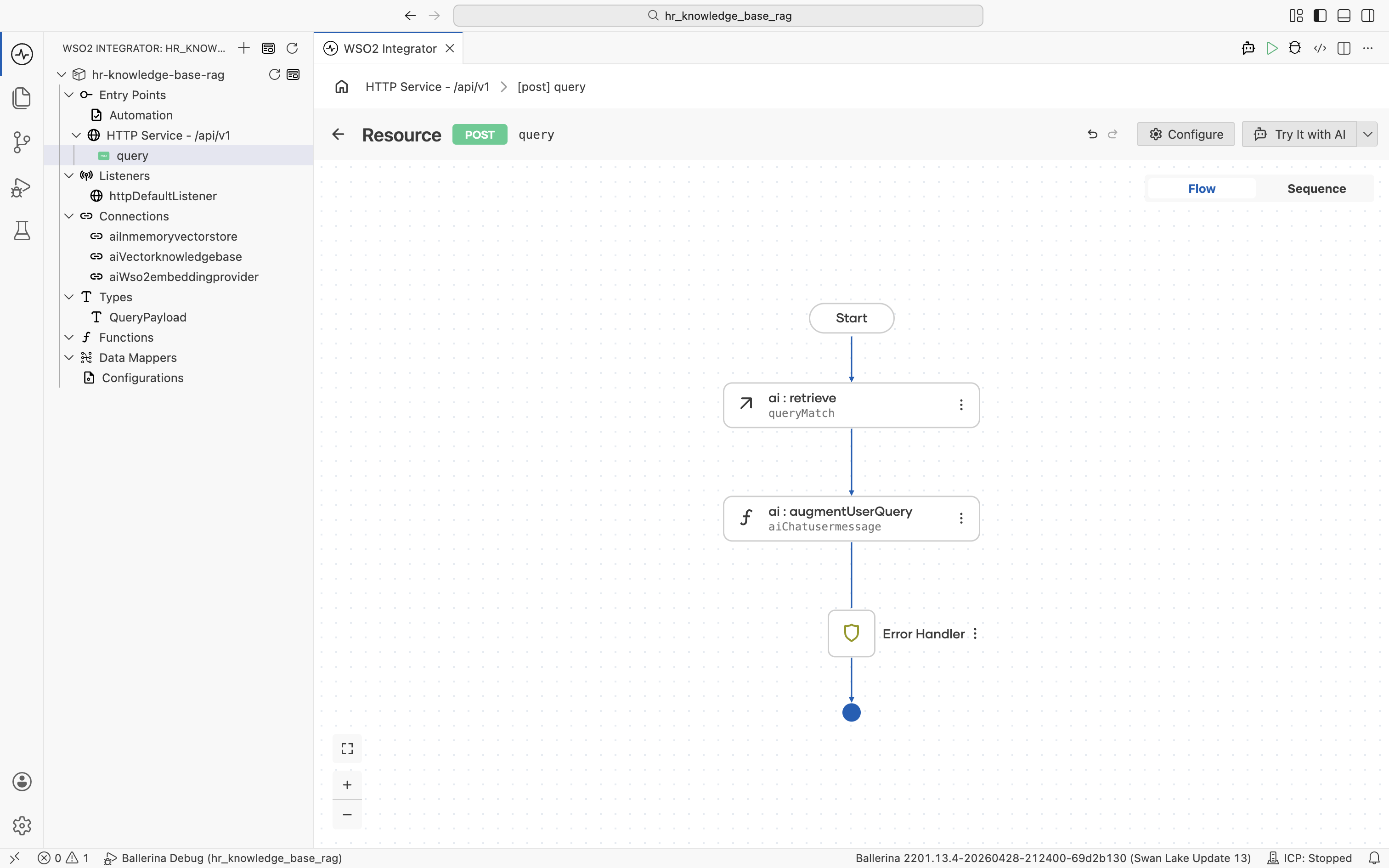Screen dimensions: 1389x868
Task: Click the Start node
Action: pyautogui.click(x=851, y=318)
